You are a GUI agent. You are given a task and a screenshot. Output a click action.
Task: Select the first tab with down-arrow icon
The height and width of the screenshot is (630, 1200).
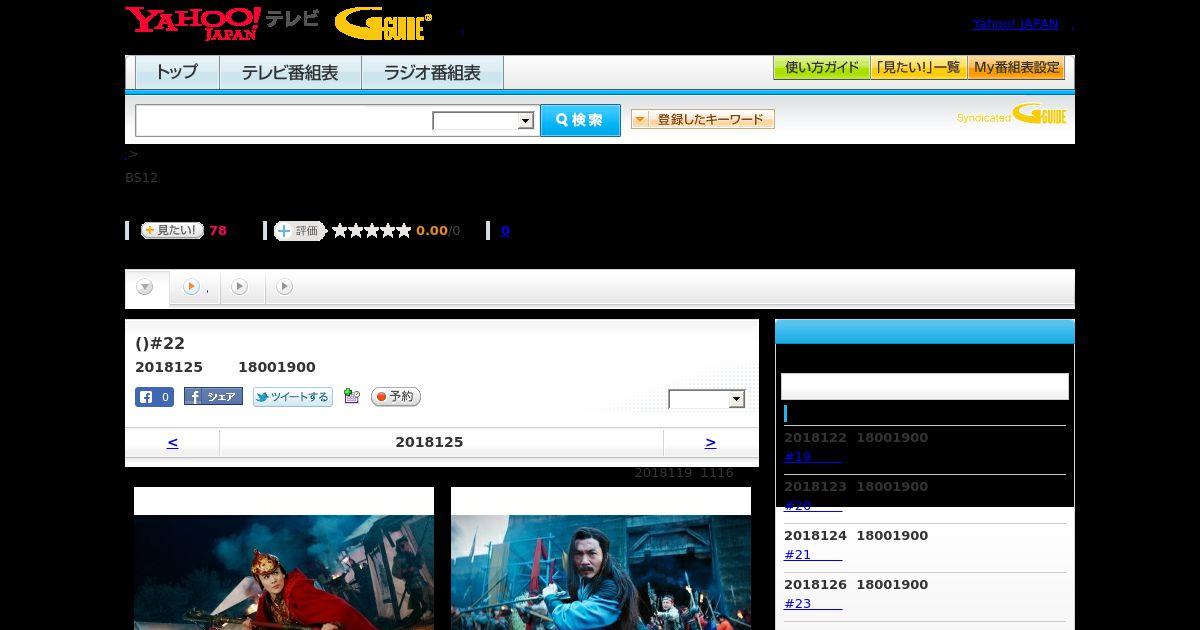(x=146, y=288)
